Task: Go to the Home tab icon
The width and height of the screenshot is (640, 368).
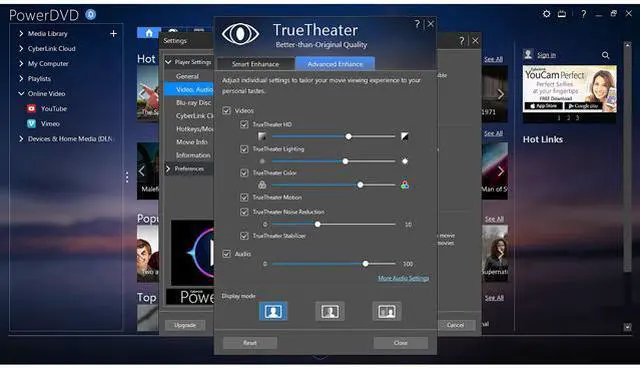Action: [x=149, y=33]
